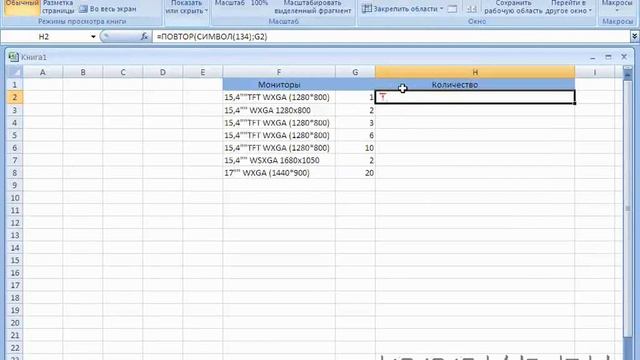This screenshot has width=640, height=360.
Task: Click the quantity cell showing 20
Action: (355, 173)
